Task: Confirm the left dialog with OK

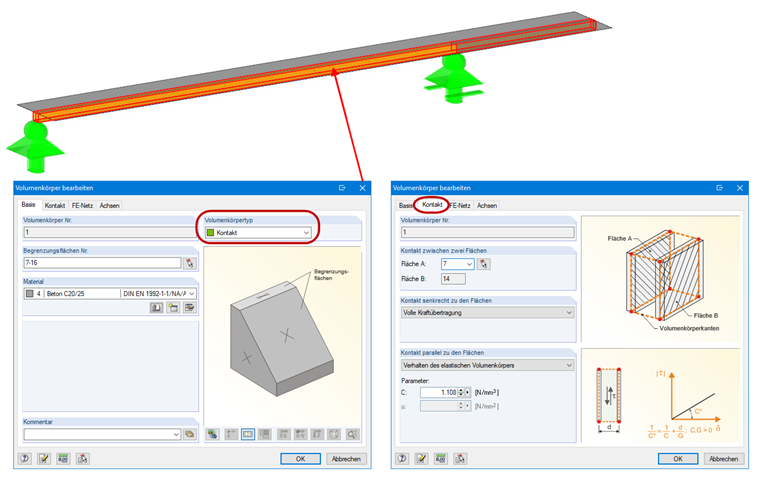Action: point(301,459)
